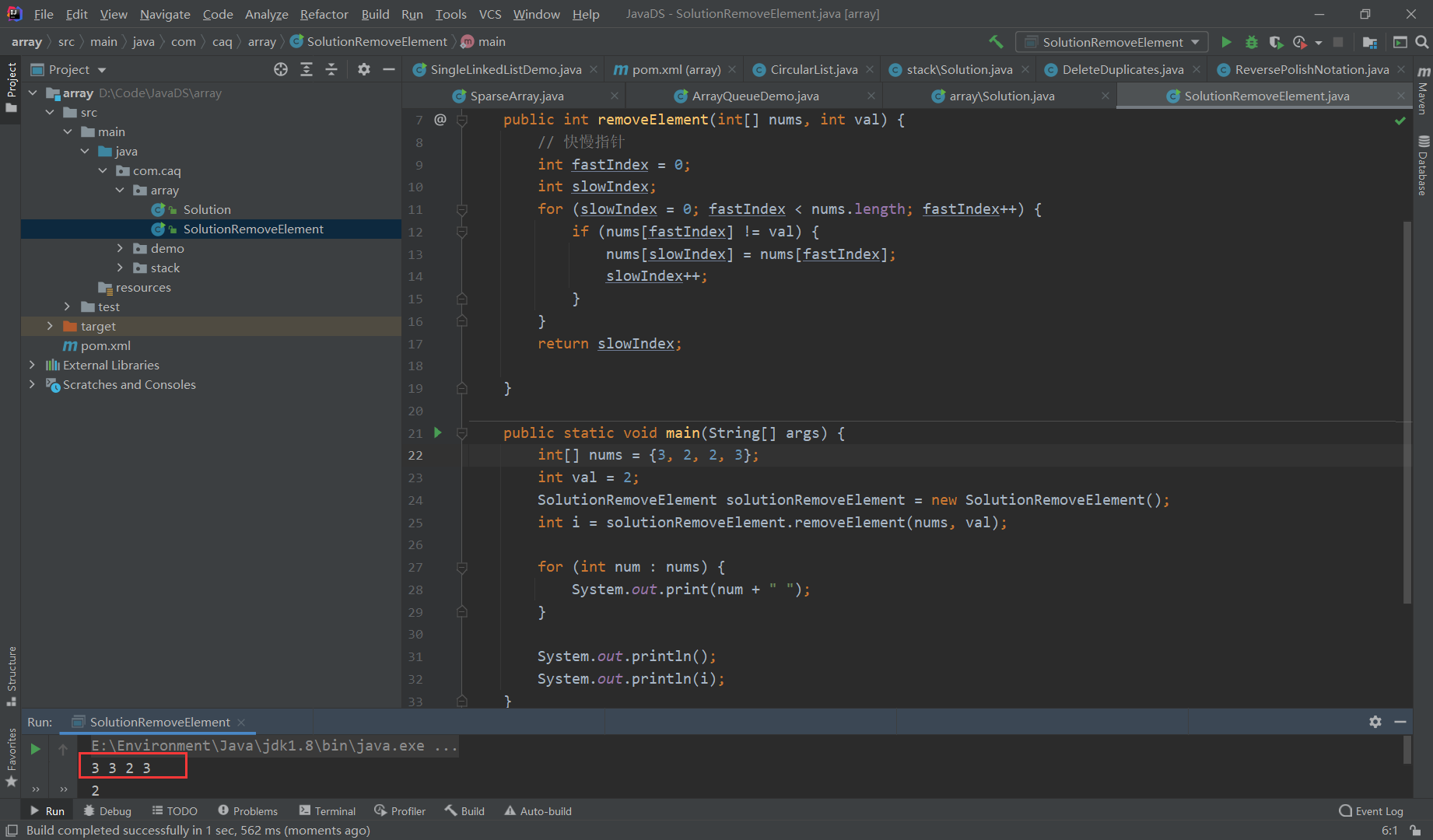
Task: Close the SparseArray.java tab
Action: (615, 96)
